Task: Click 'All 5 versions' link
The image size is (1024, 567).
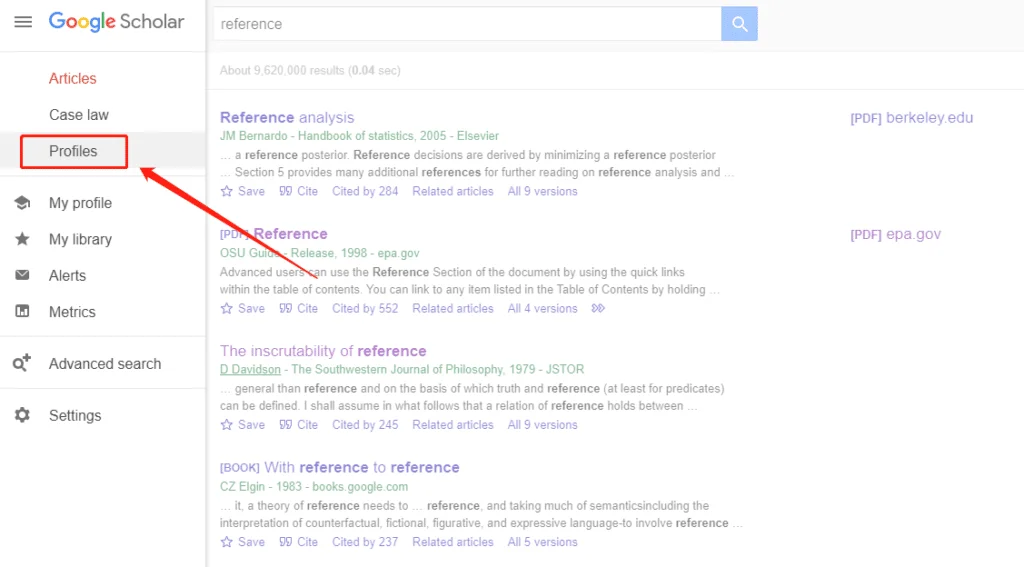Action: (x=543, y=542)
